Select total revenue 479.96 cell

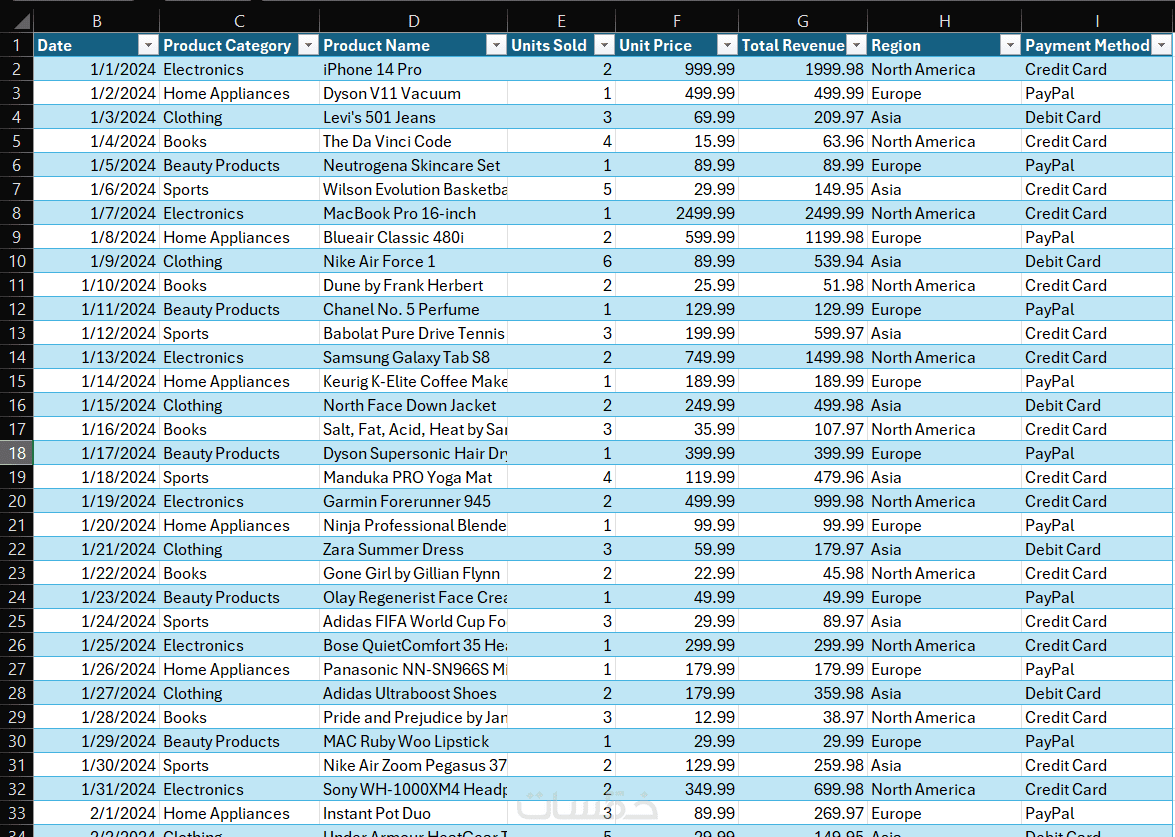tap(803, 477)
